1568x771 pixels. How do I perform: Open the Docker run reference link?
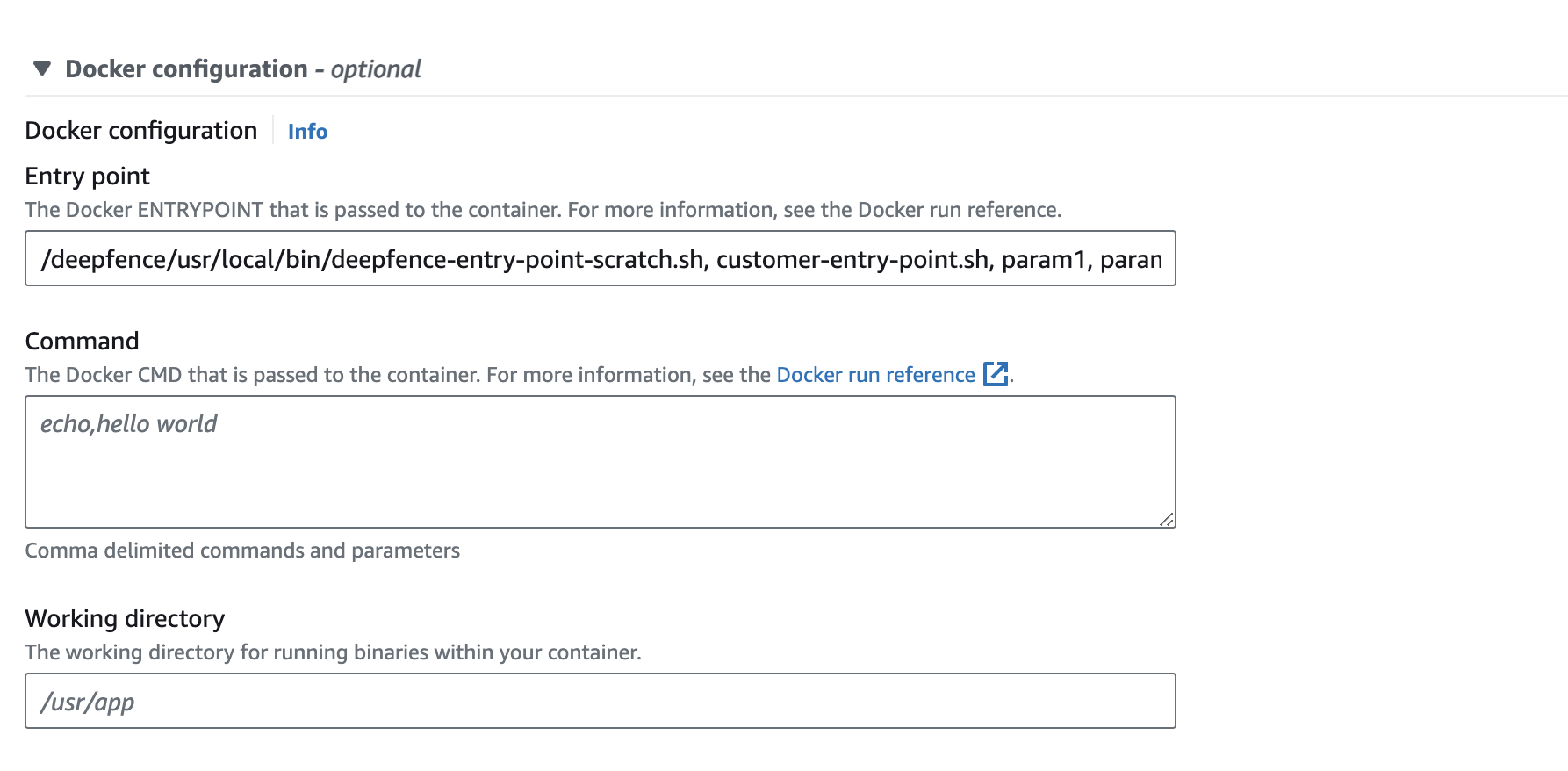[x=875, y=375]
